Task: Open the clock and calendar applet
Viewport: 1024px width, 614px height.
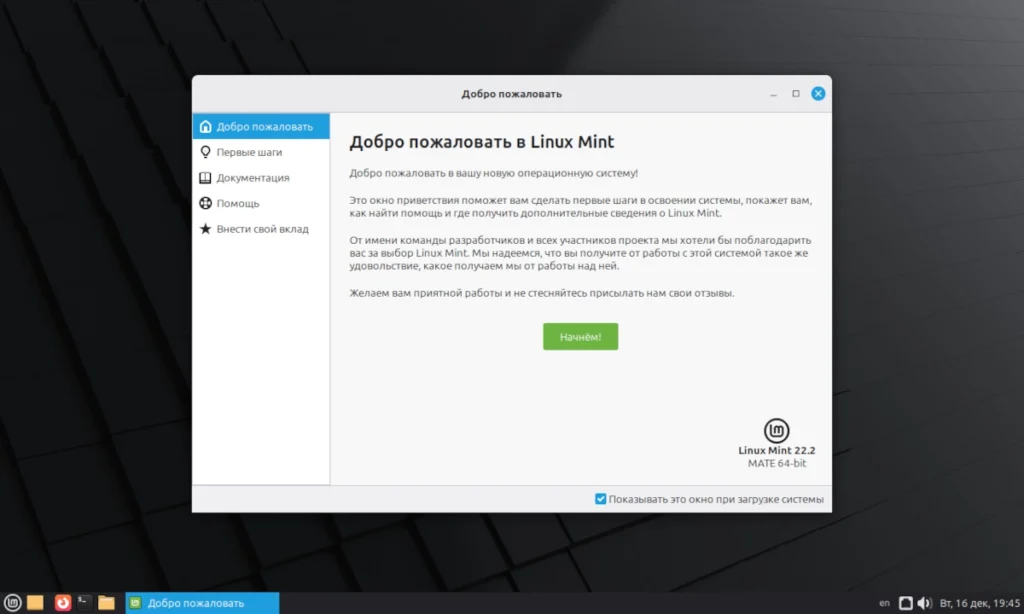Action: point(980,603)
